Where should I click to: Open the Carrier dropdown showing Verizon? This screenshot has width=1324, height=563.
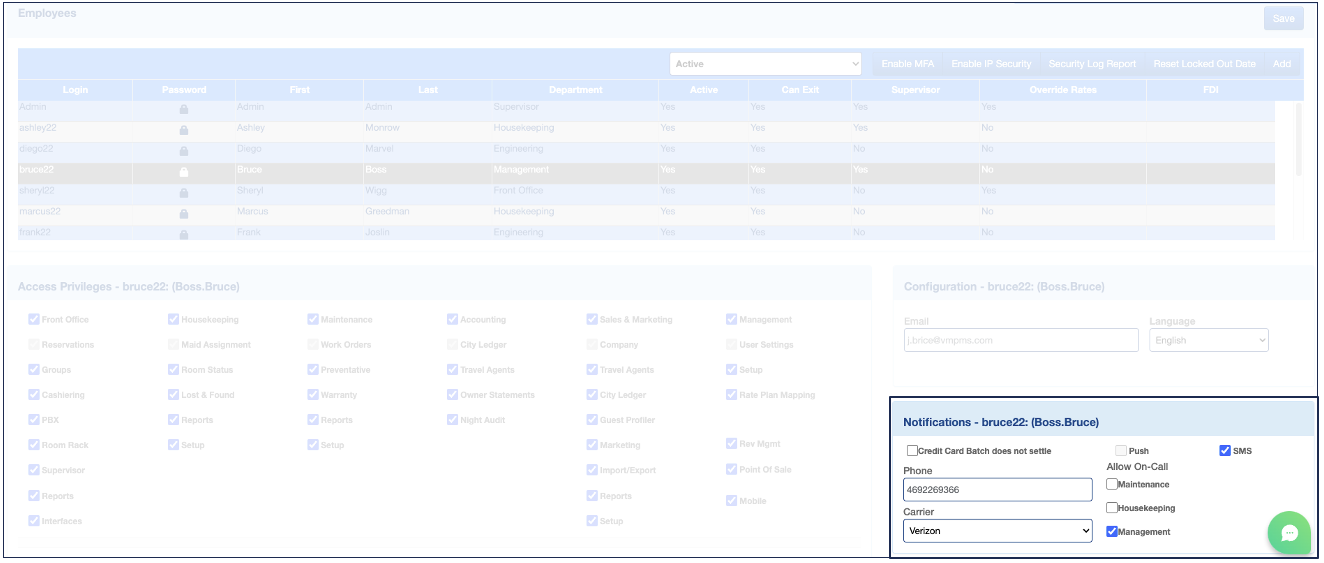997,531
